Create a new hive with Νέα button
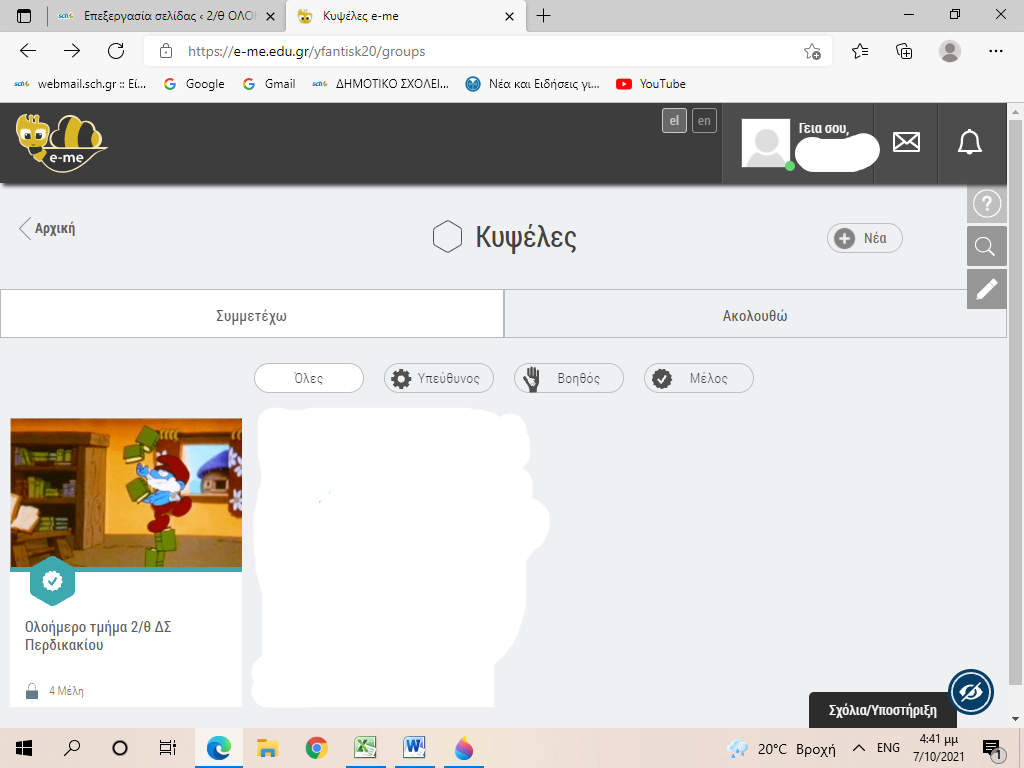1024x768 pixels. [x=864, y=238]
